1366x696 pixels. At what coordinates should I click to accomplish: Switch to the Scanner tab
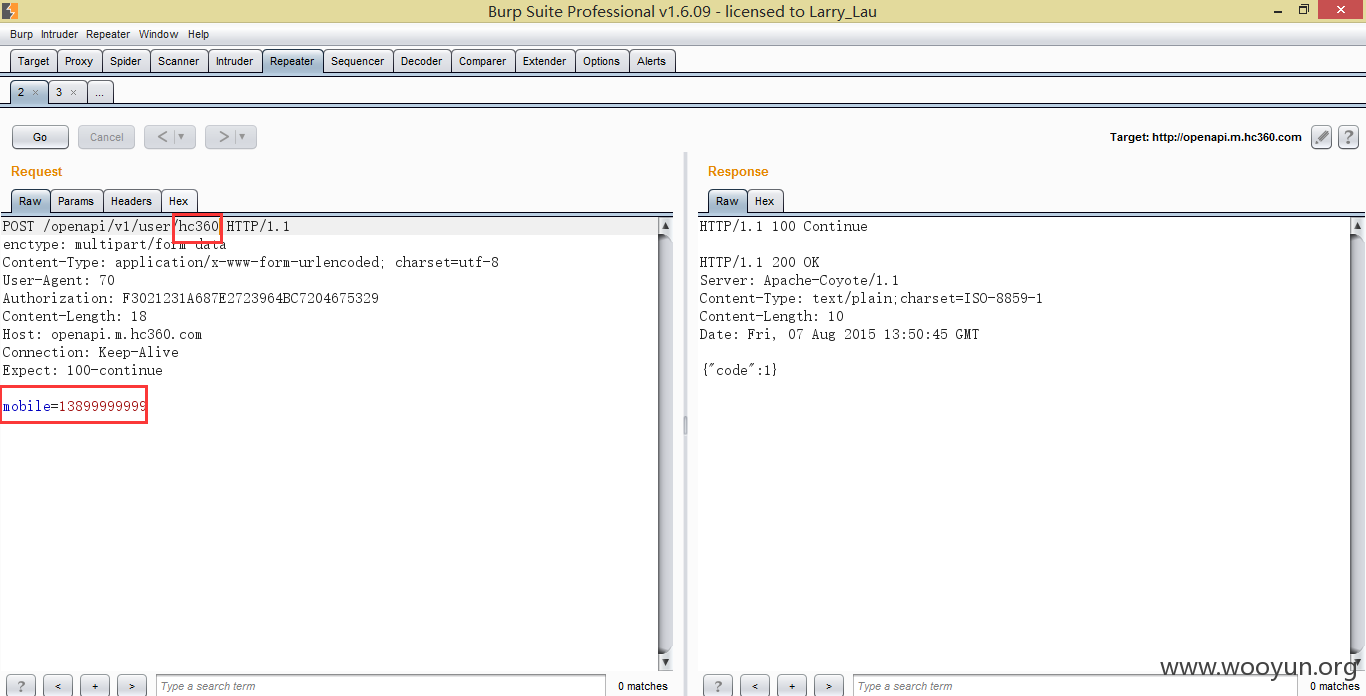tap(179, 61)
